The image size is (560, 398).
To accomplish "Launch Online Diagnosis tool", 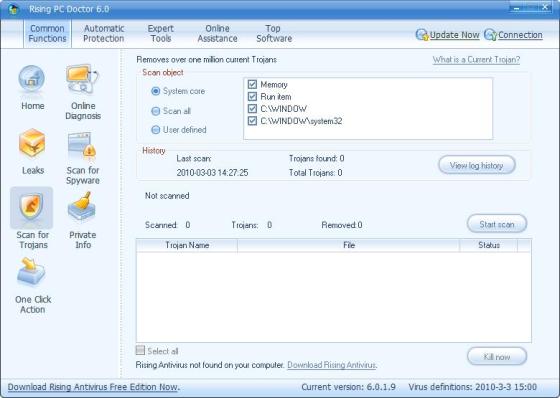I will click(x=82, y=79).
